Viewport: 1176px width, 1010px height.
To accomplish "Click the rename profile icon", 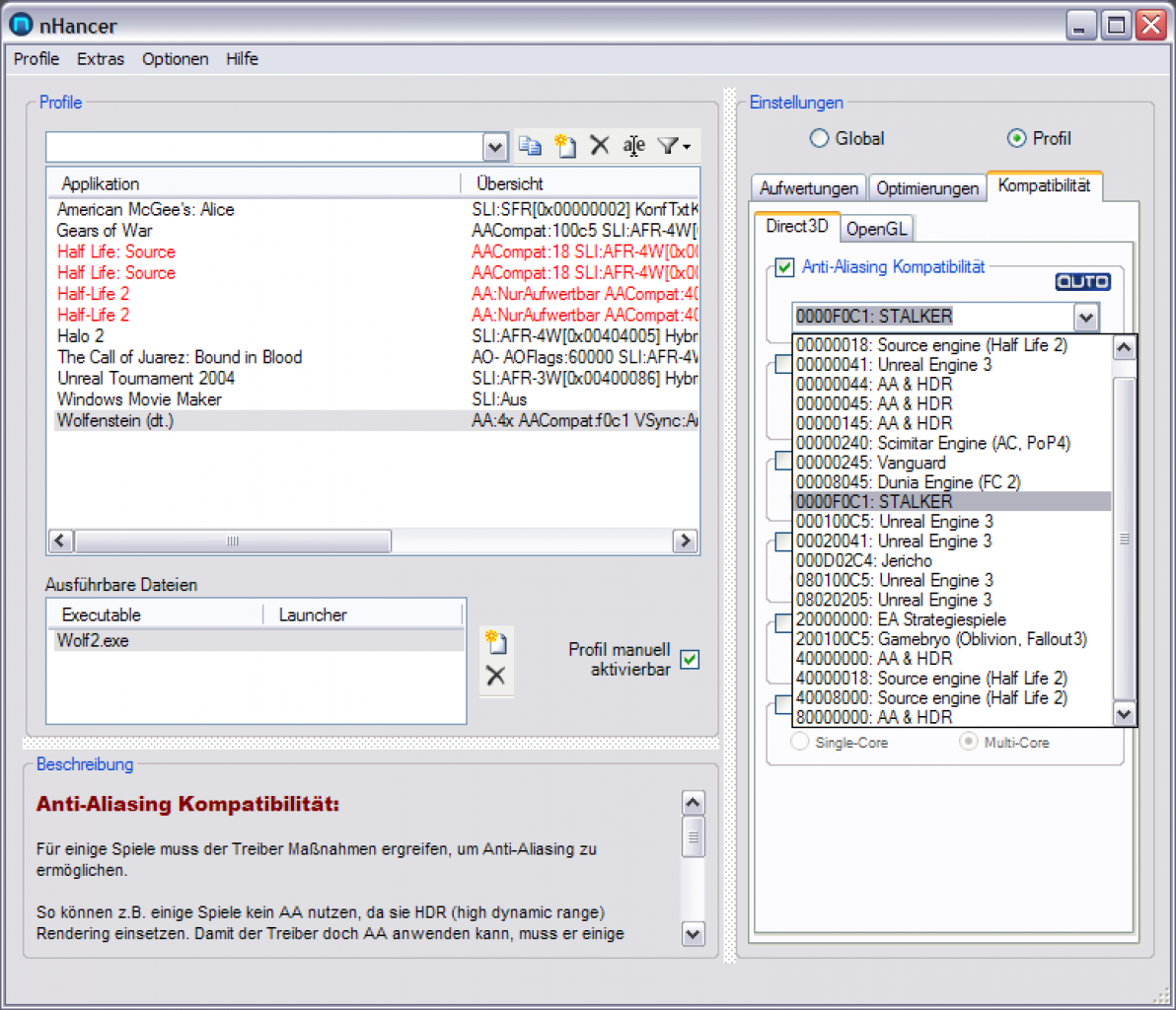I will (x=633, y=145).
